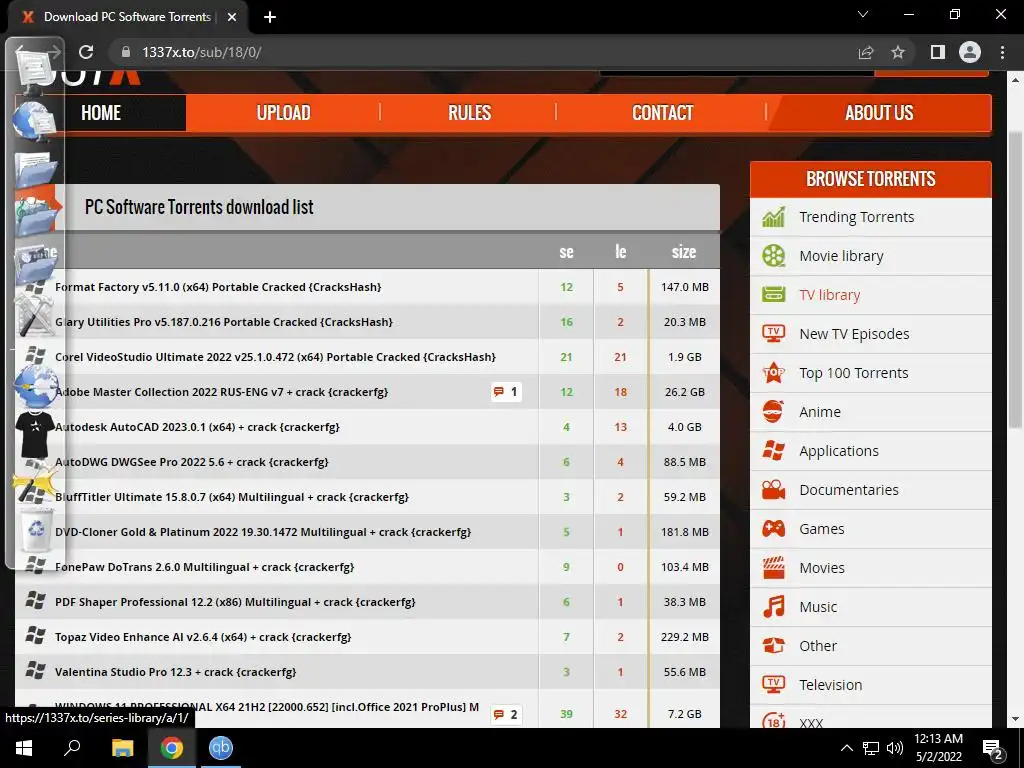Click the Anime ninja icon

(773, 412)
